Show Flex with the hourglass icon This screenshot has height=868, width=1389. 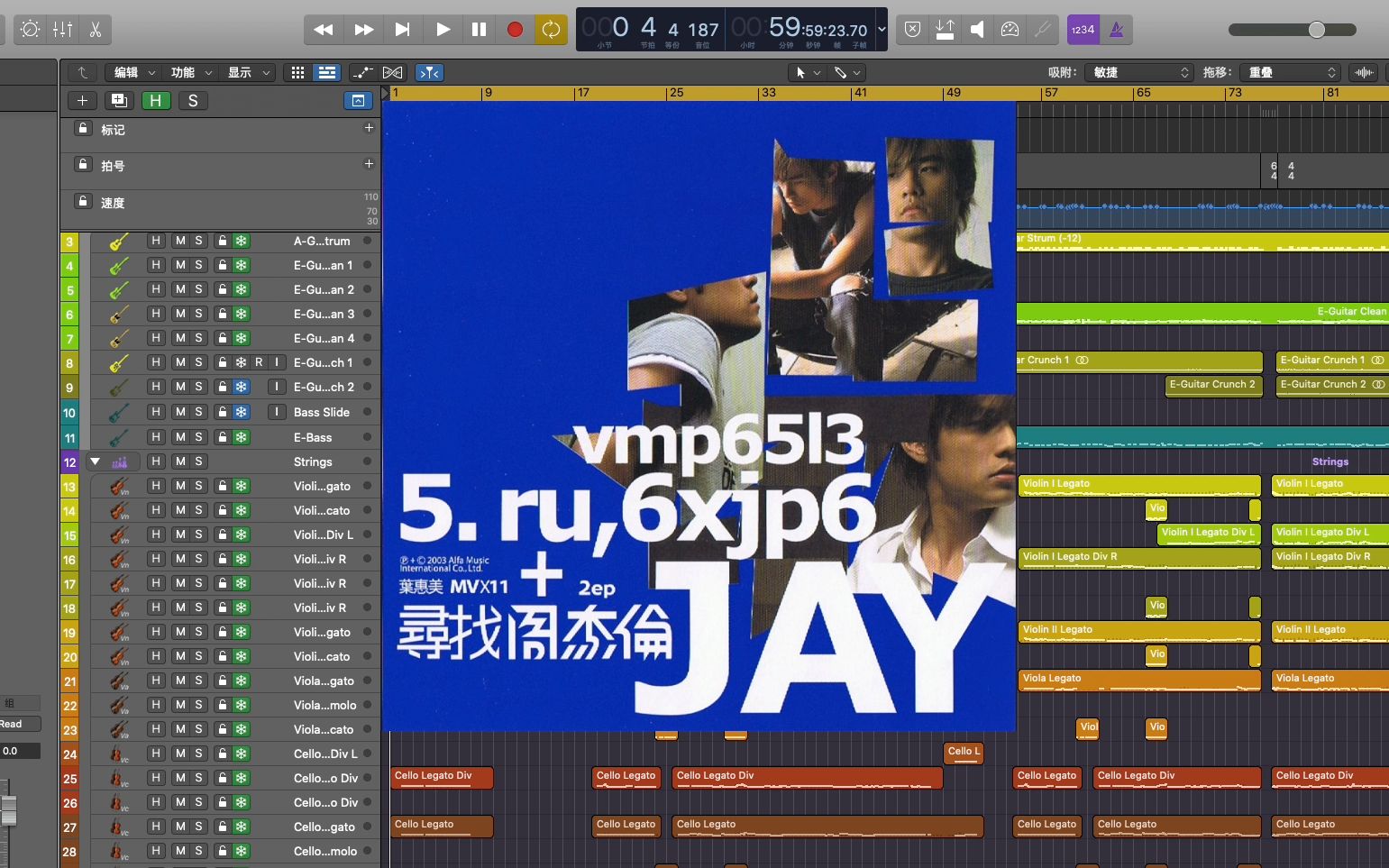(x=392, y=72)
